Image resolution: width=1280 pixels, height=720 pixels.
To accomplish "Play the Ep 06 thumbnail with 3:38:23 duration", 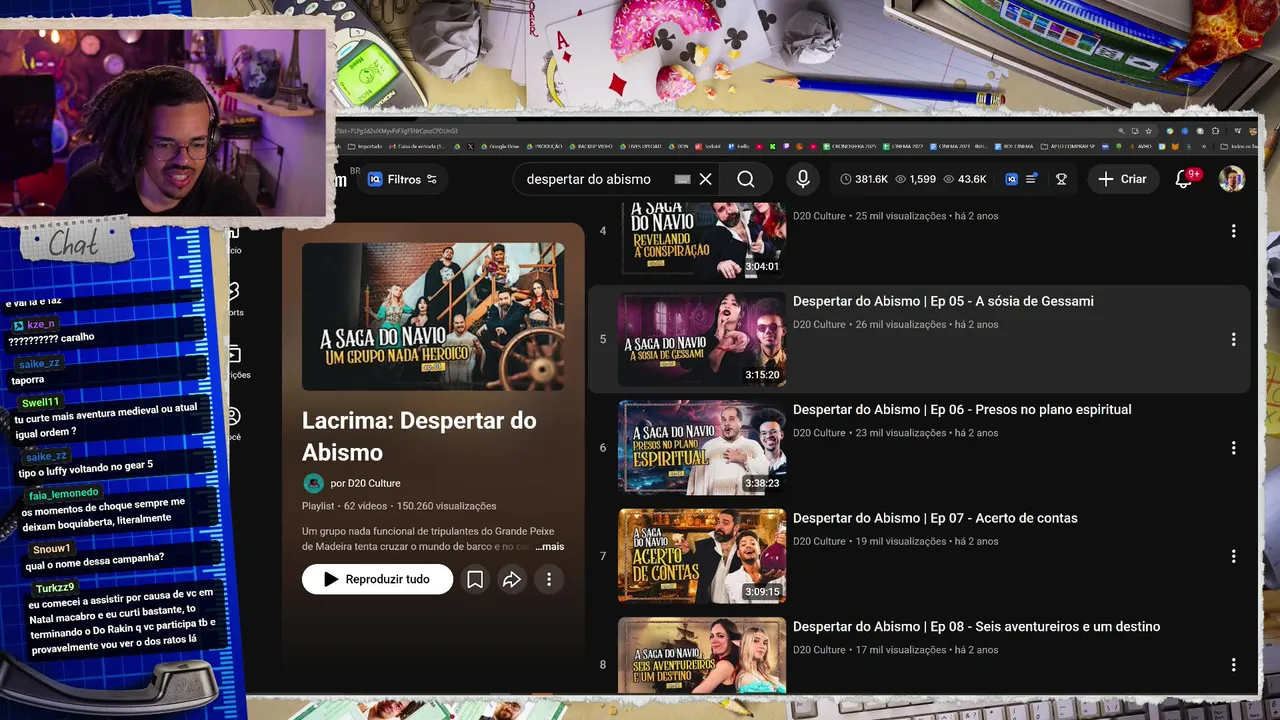I will [x=702, y=447].
